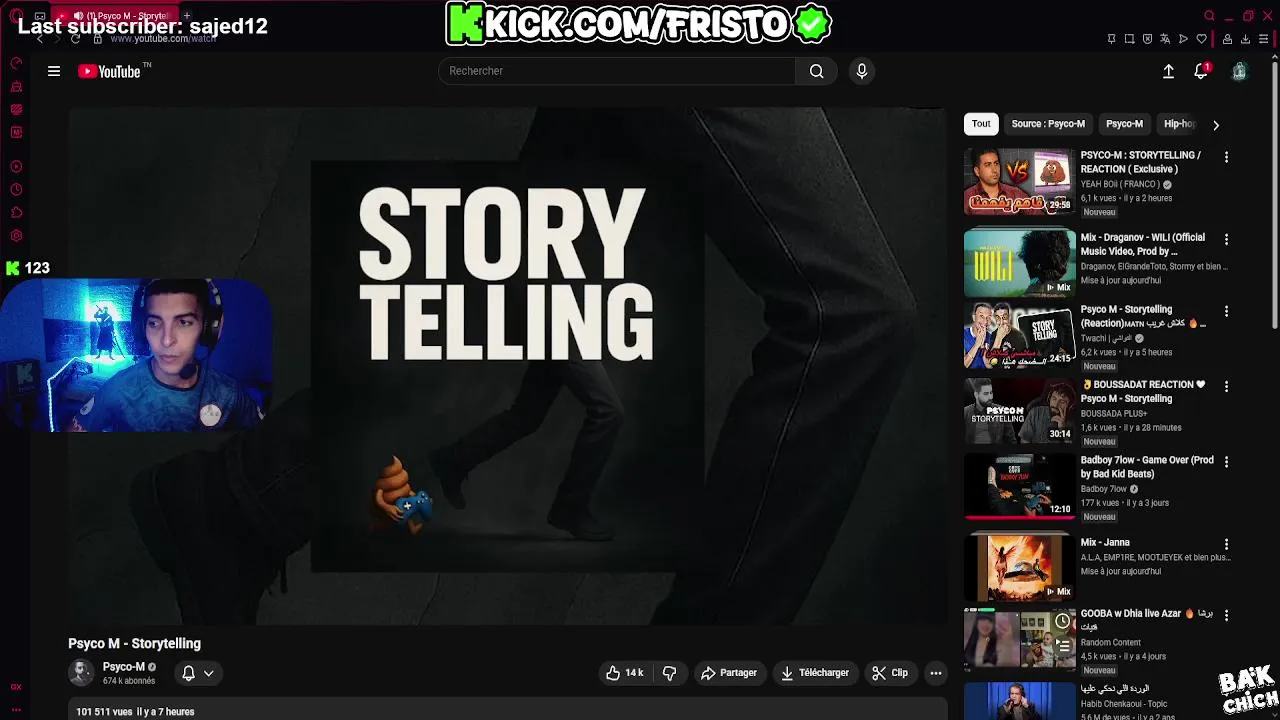Viewport: 1280px width, 720px height.
Task: Open options for Mix - Janna
Action: [1226, 544]
